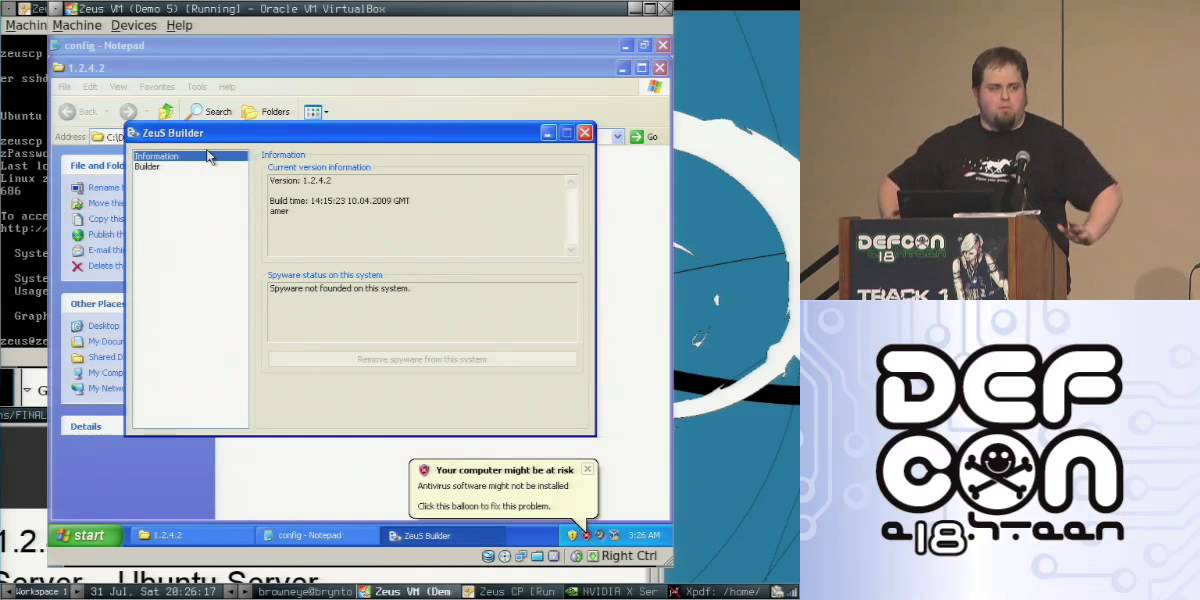Screen dimensions: 1200x600
Task: Select Information item in ZeuS Builder
Action: (190, 156)
